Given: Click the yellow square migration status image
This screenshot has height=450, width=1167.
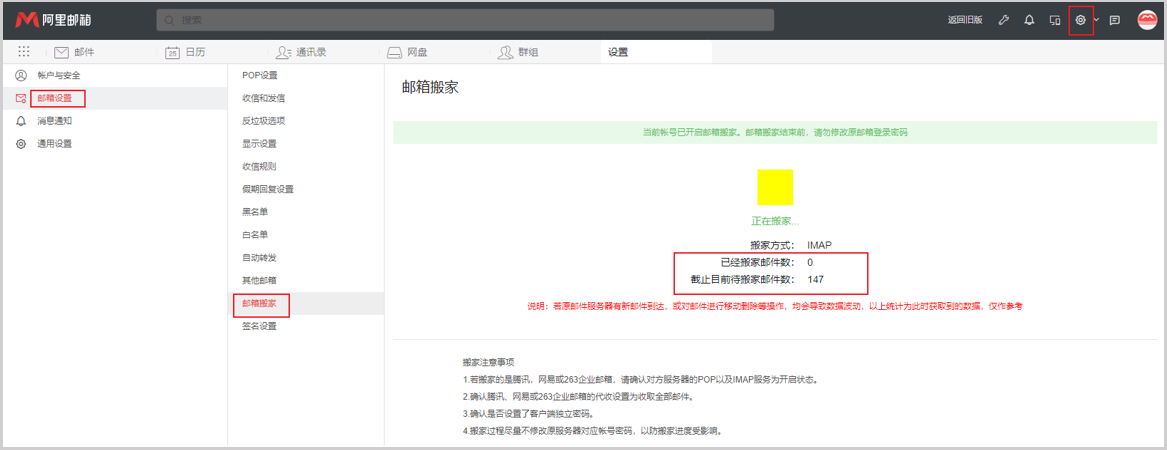Looking at the screenshot, I should point(775,188).
